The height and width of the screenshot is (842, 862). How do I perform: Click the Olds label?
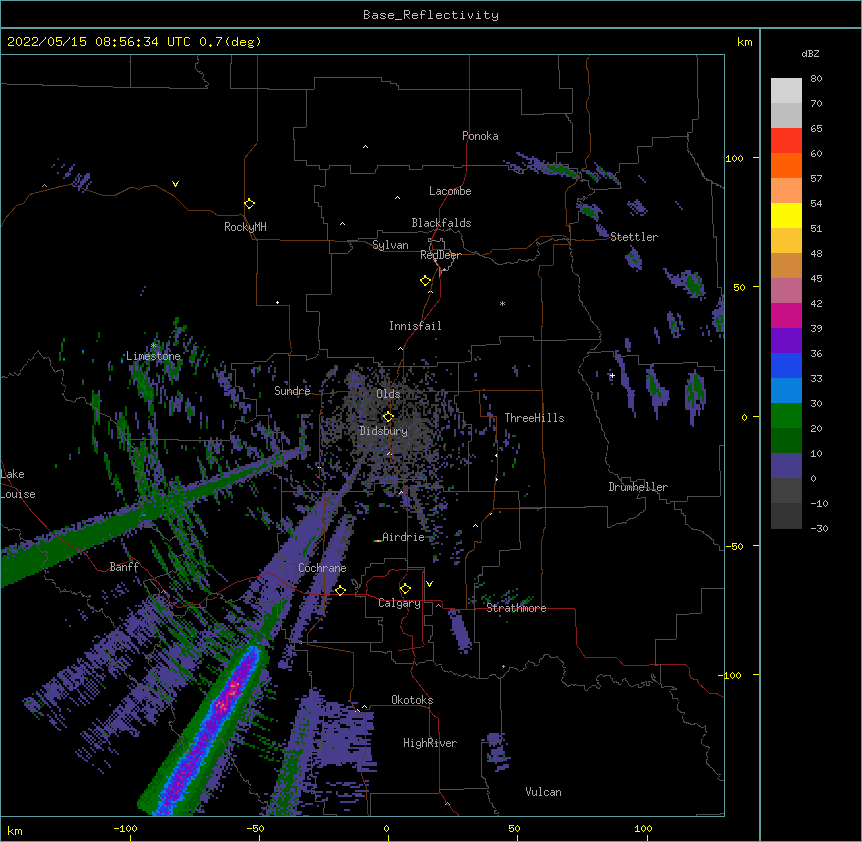(x=388, y=394)
